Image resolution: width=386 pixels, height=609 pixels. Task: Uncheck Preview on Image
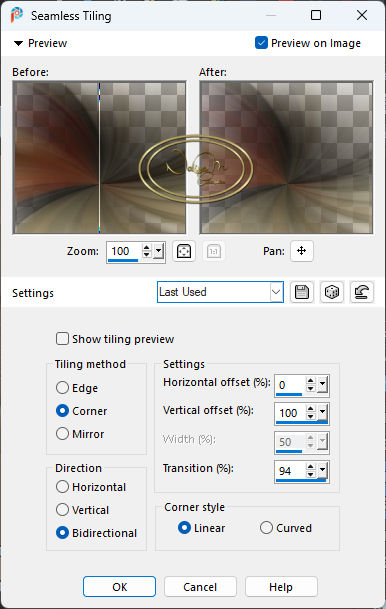(261, 43)
